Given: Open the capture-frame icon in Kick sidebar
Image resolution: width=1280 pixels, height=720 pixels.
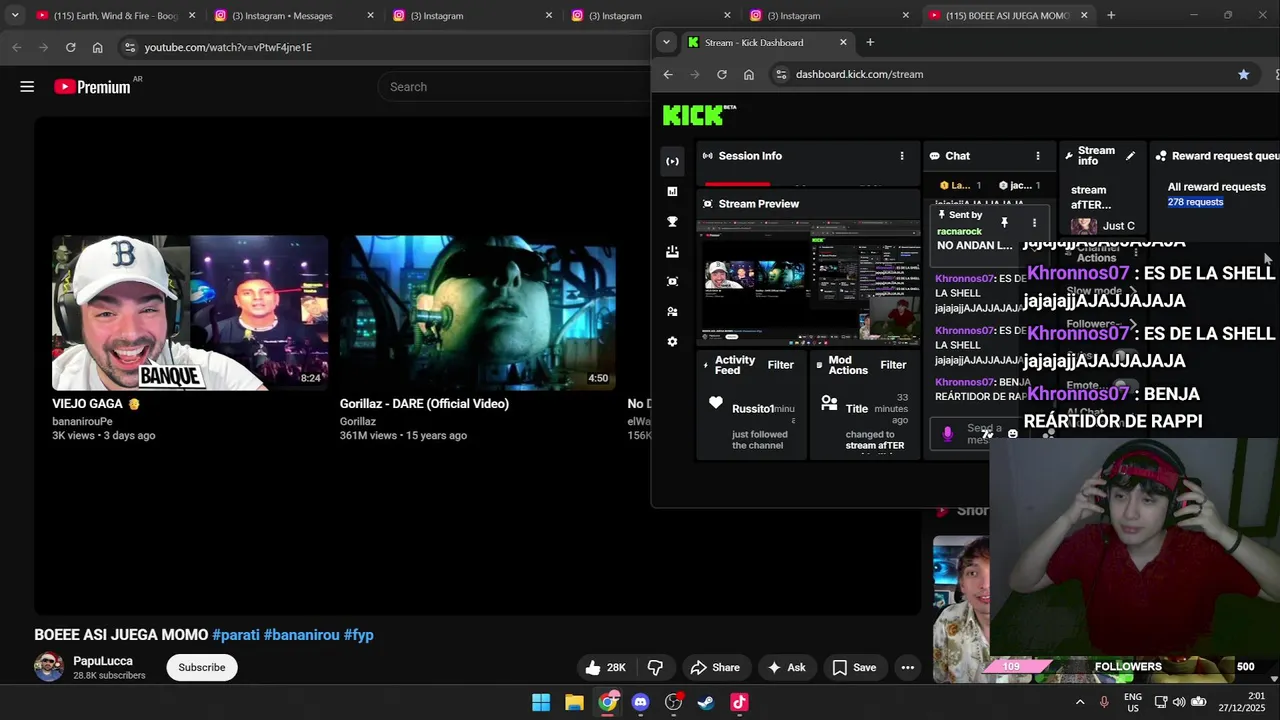Looking at the screenshot, I should pyautogui.click(x=672, y=281).
